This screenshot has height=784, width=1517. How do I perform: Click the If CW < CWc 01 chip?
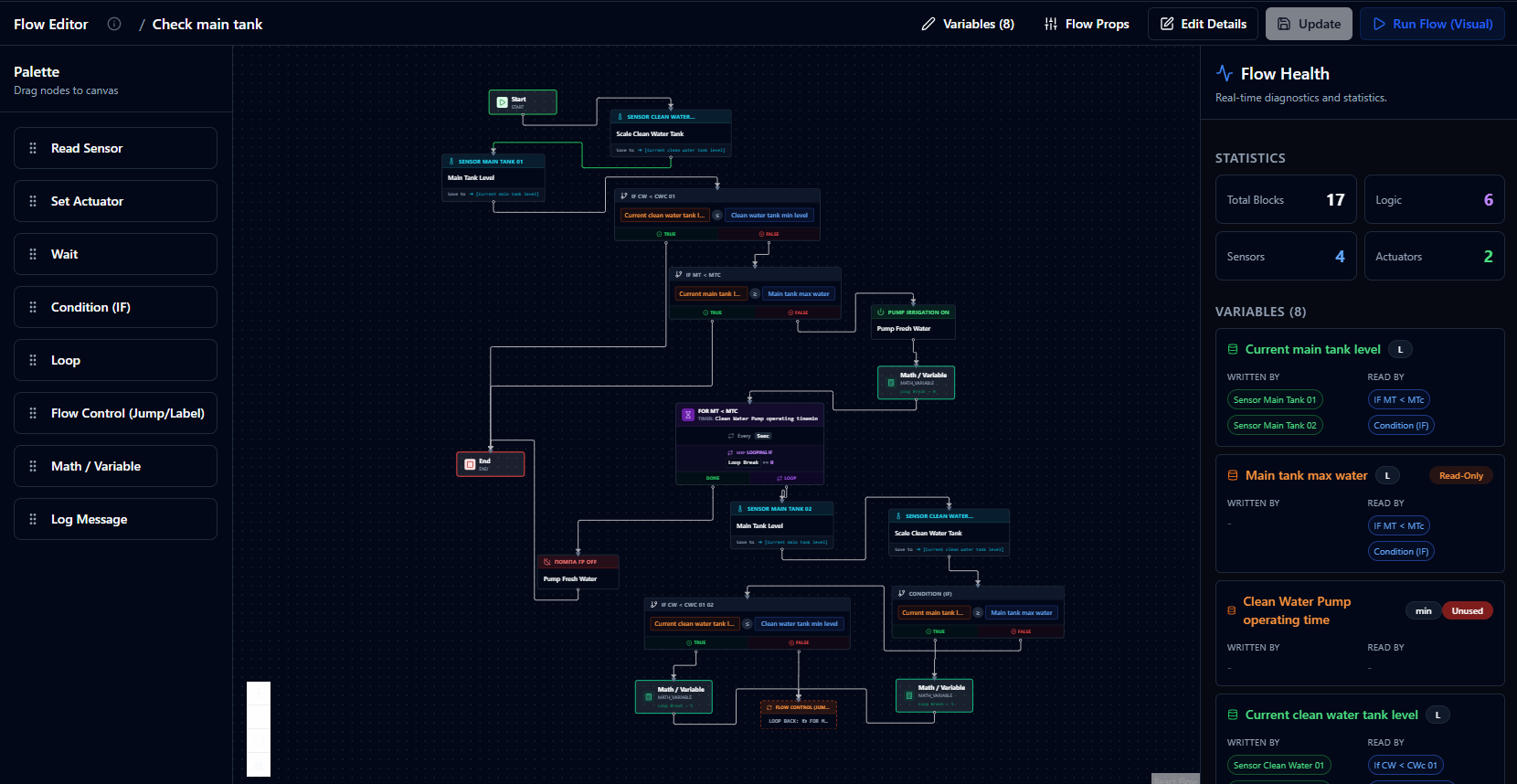point(1406,765)
